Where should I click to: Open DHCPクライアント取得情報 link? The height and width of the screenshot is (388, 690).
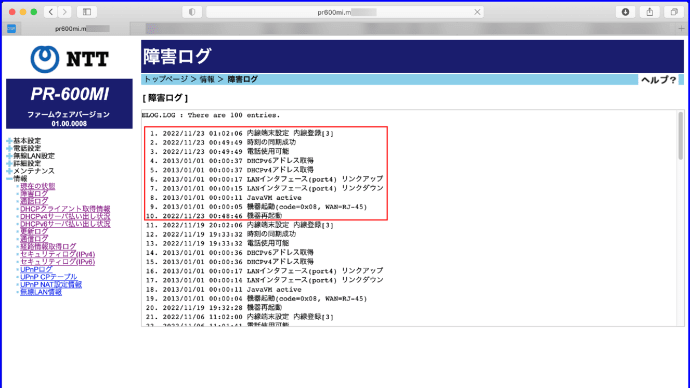[65, 209]
